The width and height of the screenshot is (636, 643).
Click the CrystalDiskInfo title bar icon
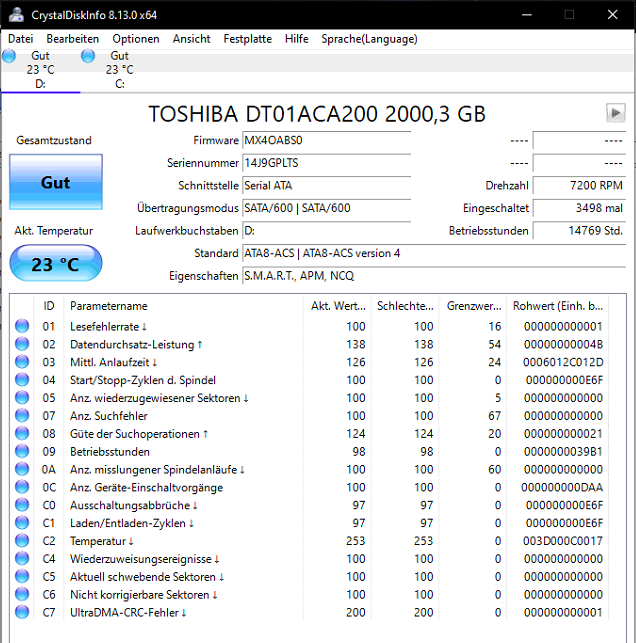[x=16, y=15]
